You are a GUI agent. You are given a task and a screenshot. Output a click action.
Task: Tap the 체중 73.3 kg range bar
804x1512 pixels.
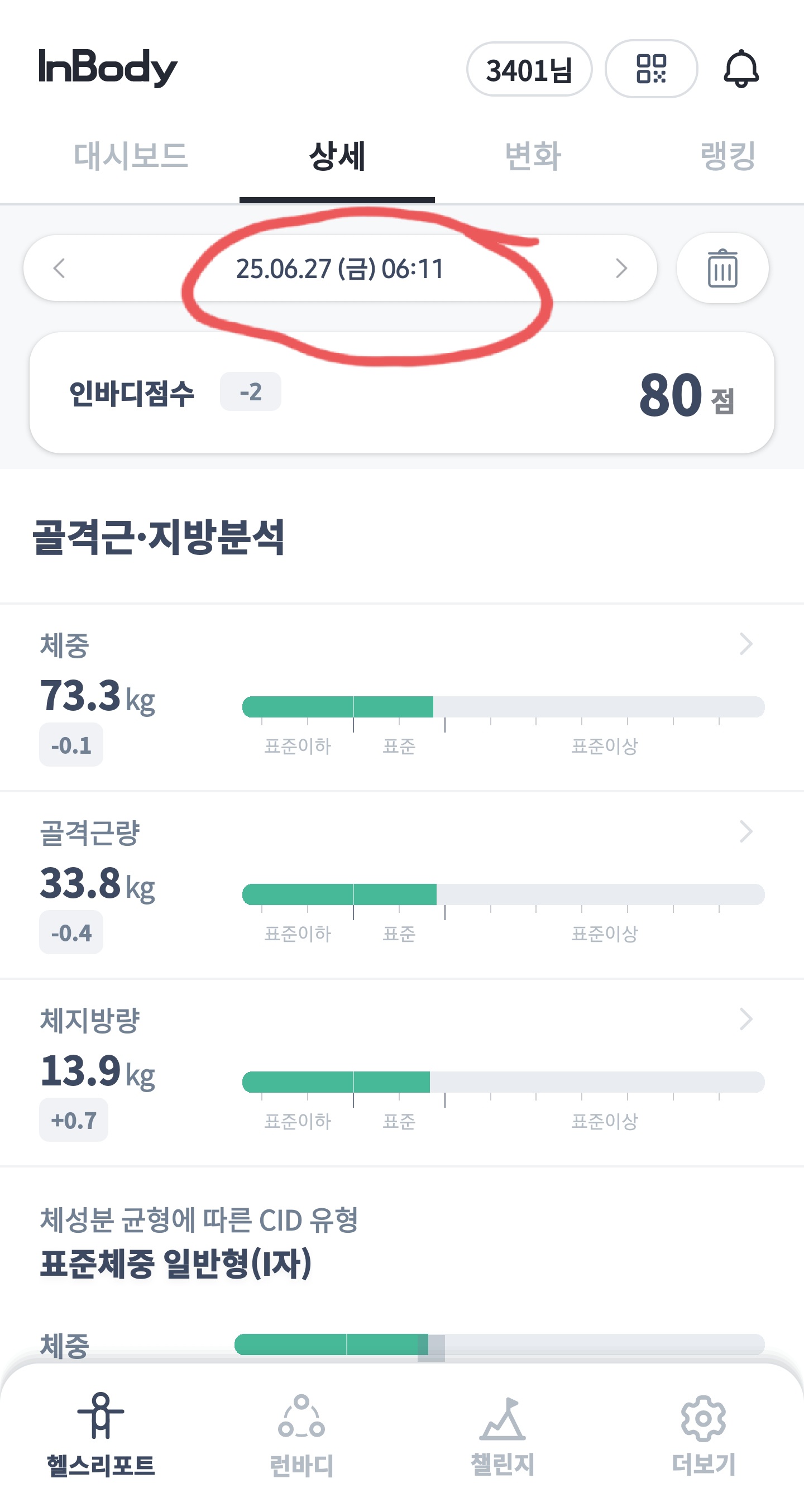[x=504, y=707]
